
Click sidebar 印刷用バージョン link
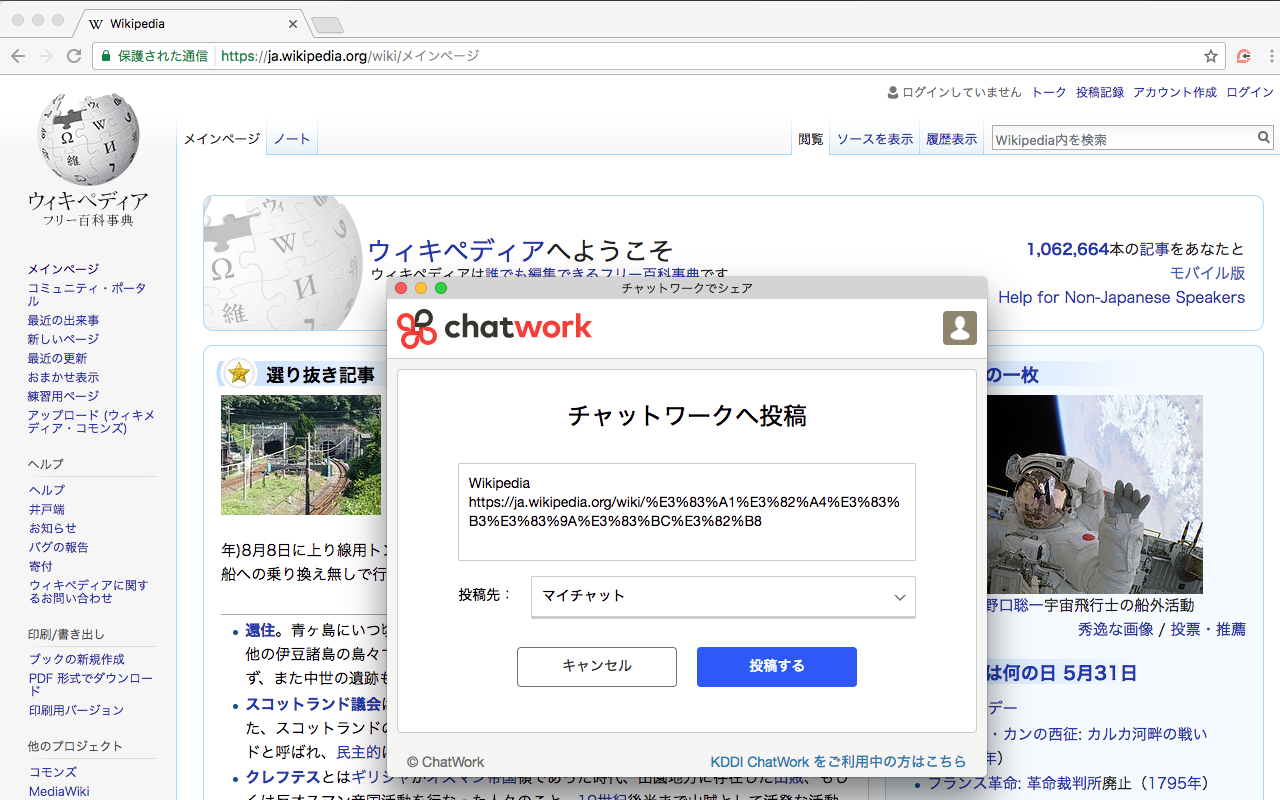(76, 710)
